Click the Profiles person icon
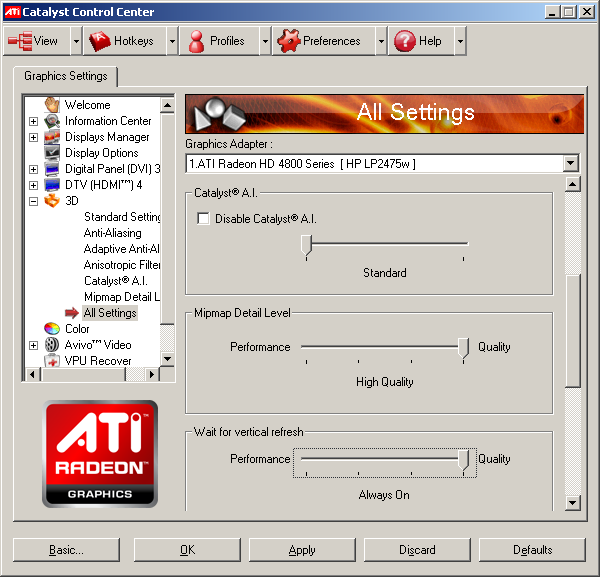The height and width of the screenshot is (577, 600). [196, 41]
